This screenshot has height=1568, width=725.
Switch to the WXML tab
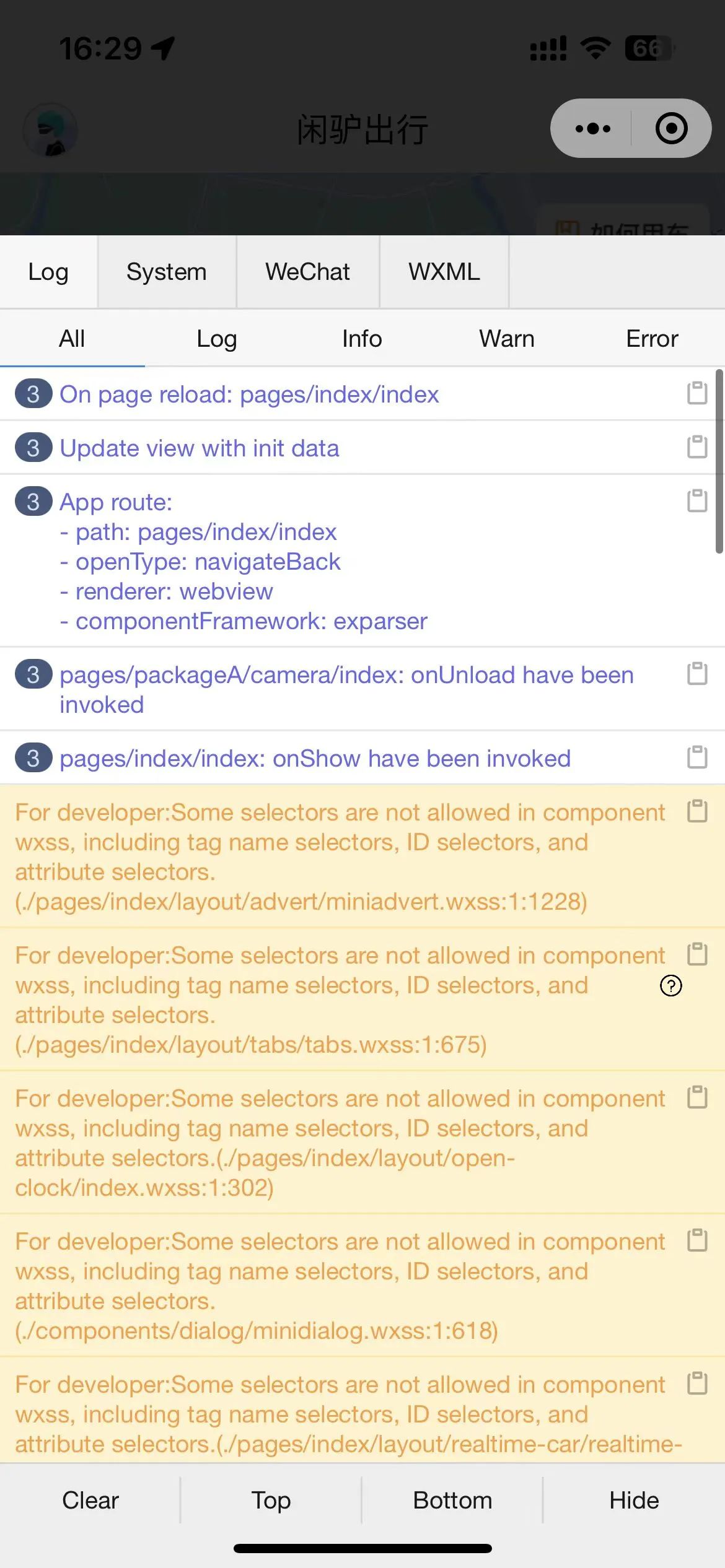[444, 272]
